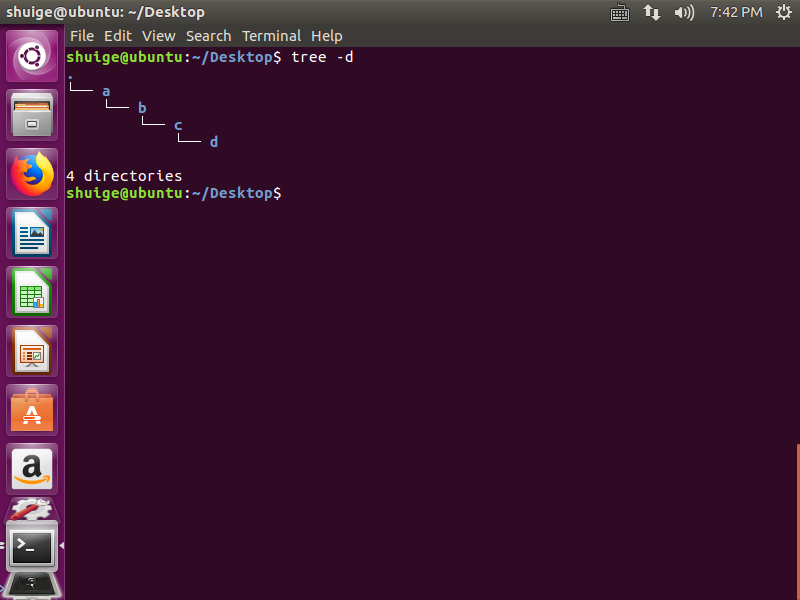Open the Search menu

pyautogui.click(x=208, y=36)
